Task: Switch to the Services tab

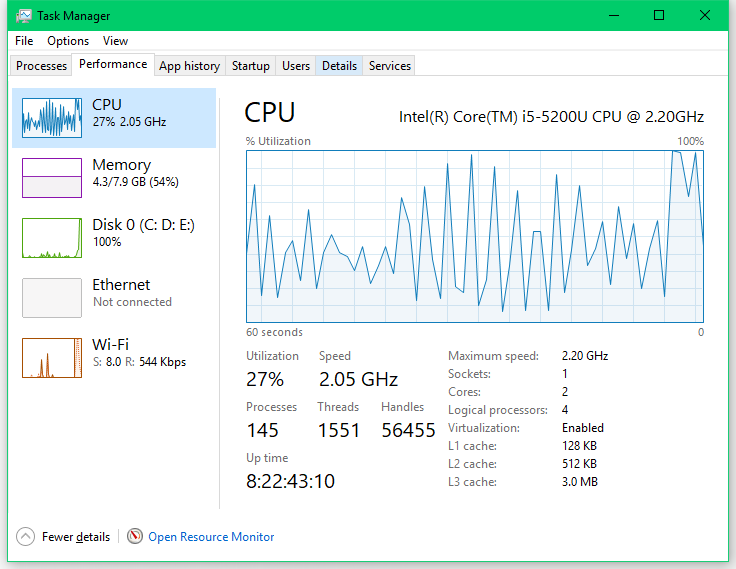Action: 390,66
